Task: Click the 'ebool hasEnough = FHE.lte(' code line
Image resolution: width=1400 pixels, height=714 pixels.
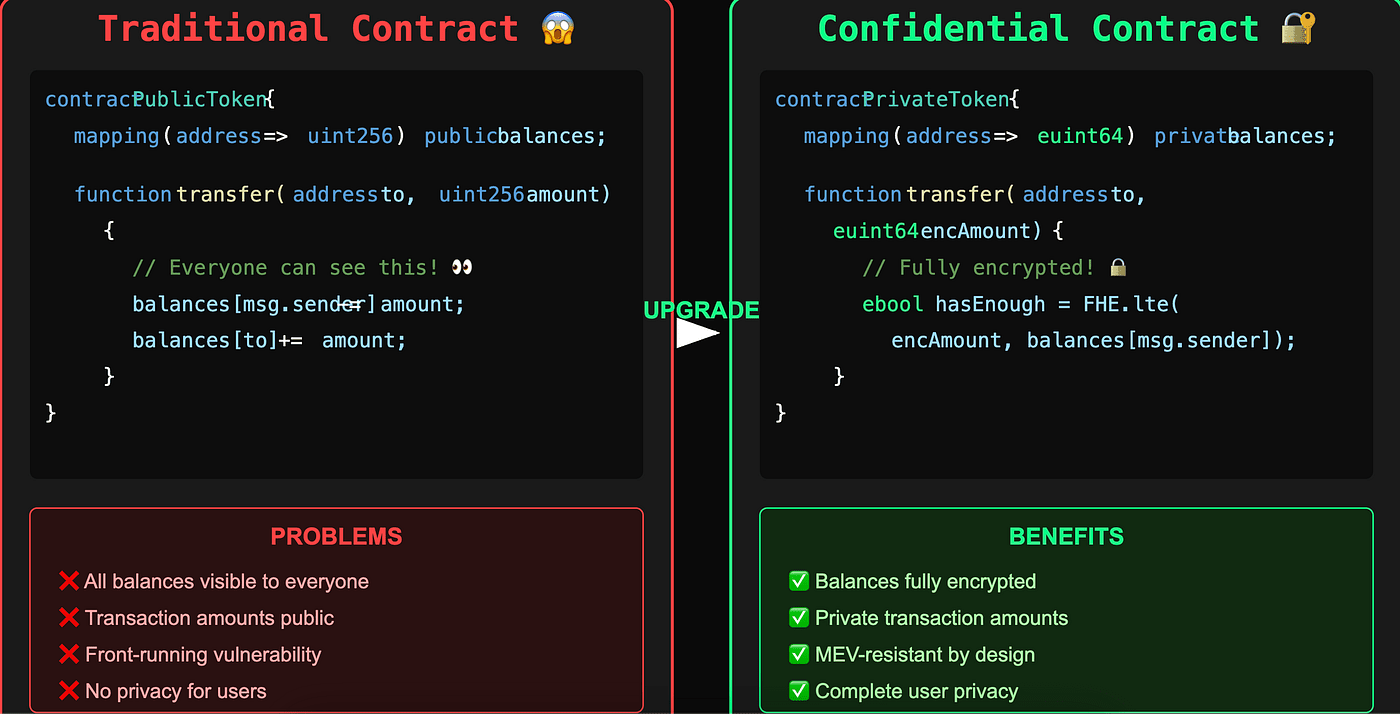Action: click(x=1021, y=304)
